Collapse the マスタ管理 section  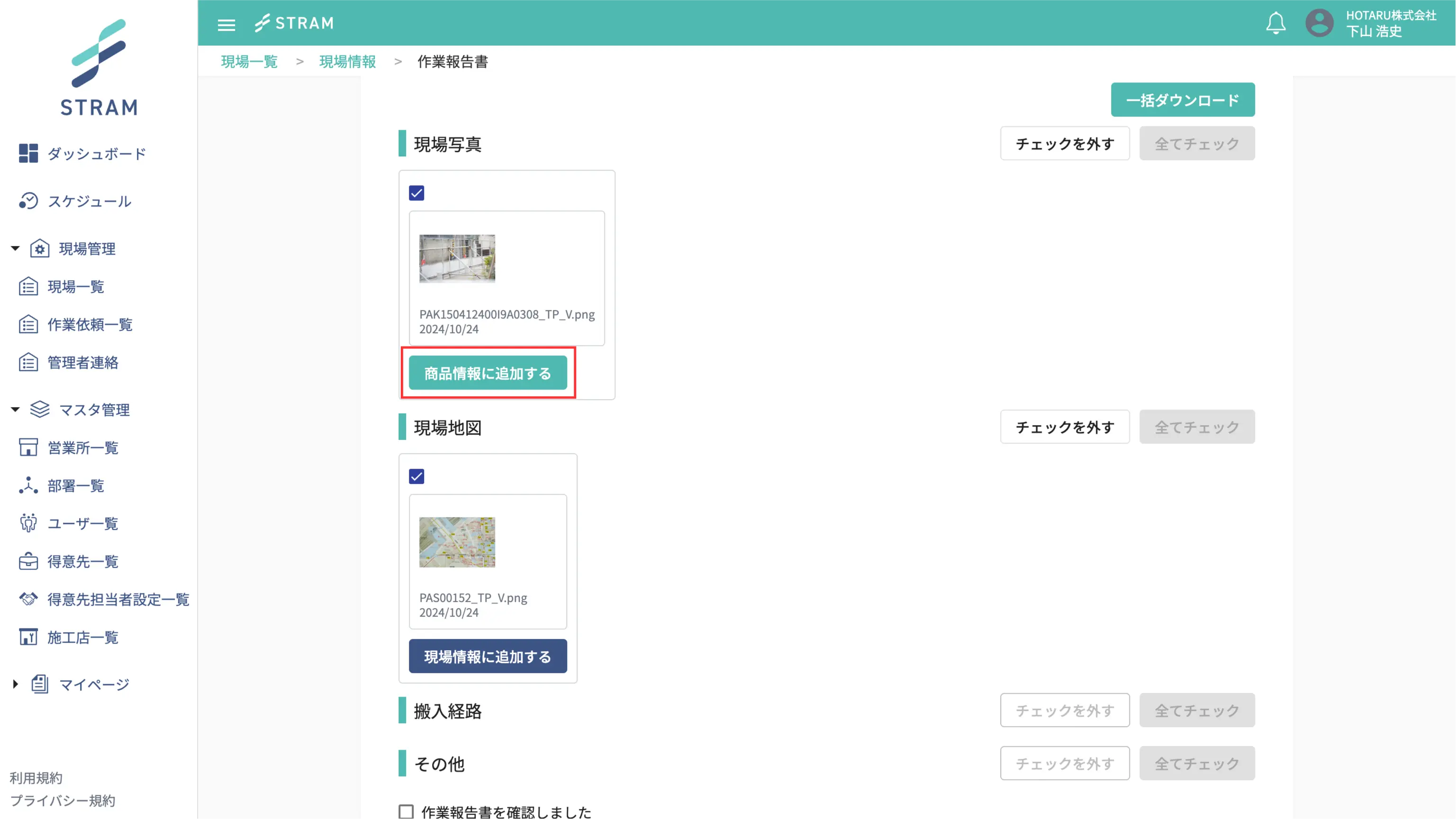click(15, 409)
